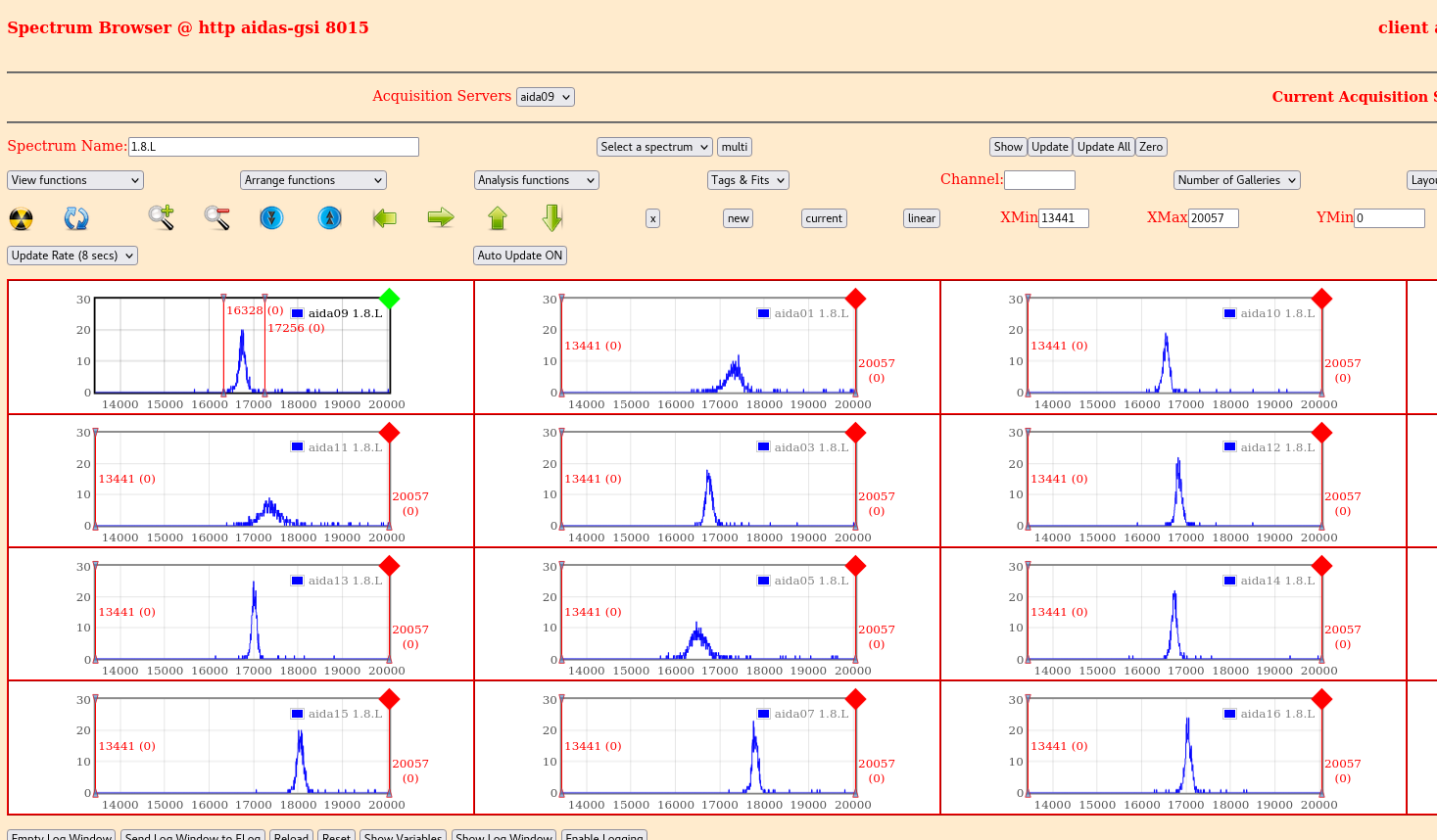Click the blue legend swatch for aida01
This screenshot has height=840, width=1437.
[763, 313]
